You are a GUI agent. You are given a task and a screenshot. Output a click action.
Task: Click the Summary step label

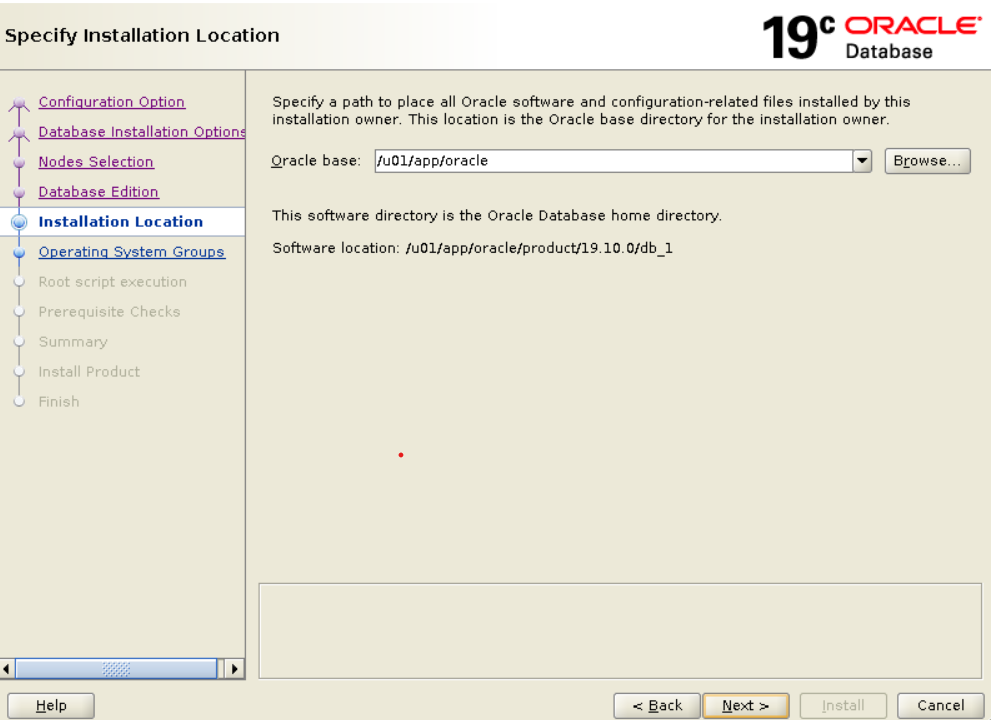pyautogui.click(x=73, y=342)
